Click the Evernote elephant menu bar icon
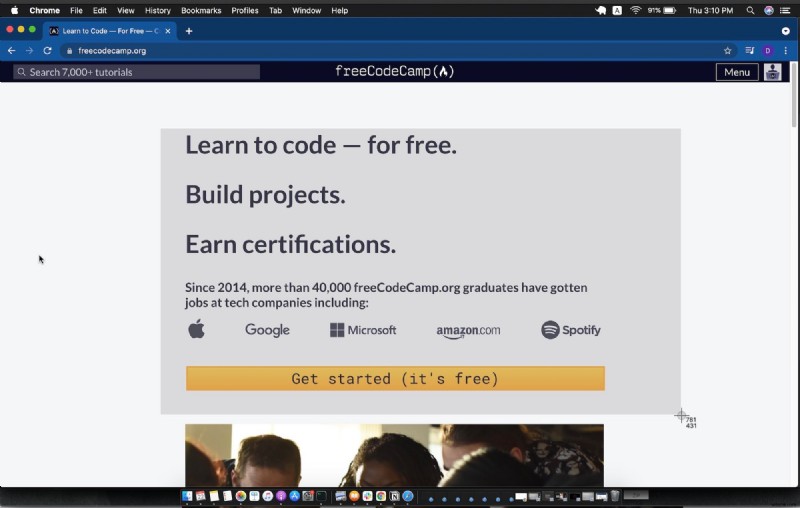Viewport: 800px width, 508px height. [x=601, y=10]
